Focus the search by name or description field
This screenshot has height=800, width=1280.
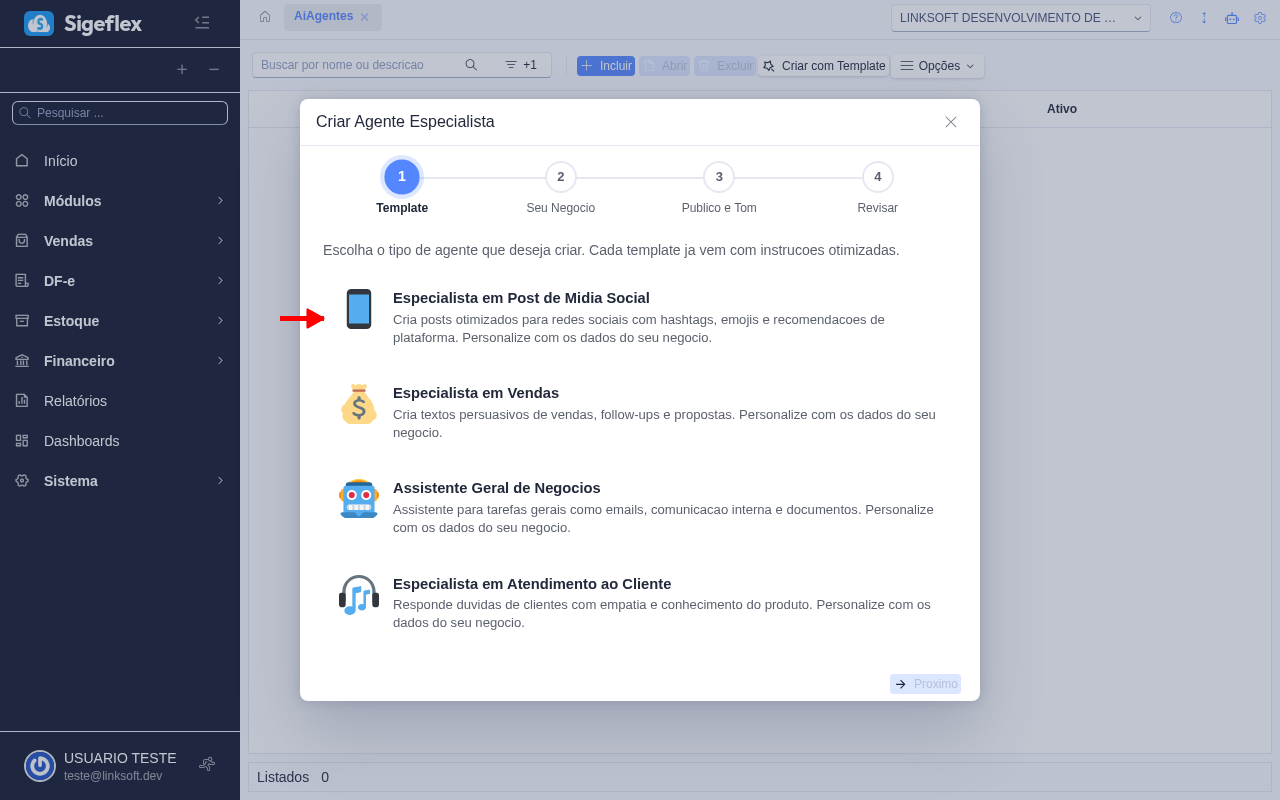coord(358,65)
